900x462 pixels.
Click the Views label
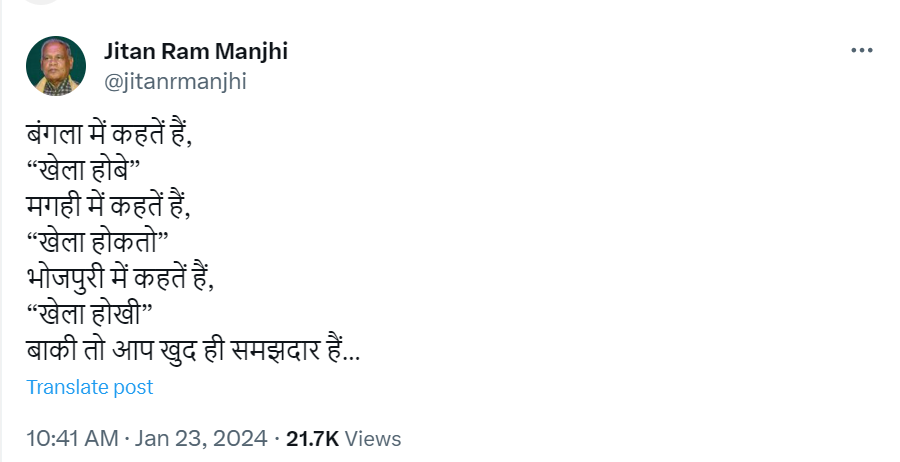pyautogui.click(x=373, y=438)
